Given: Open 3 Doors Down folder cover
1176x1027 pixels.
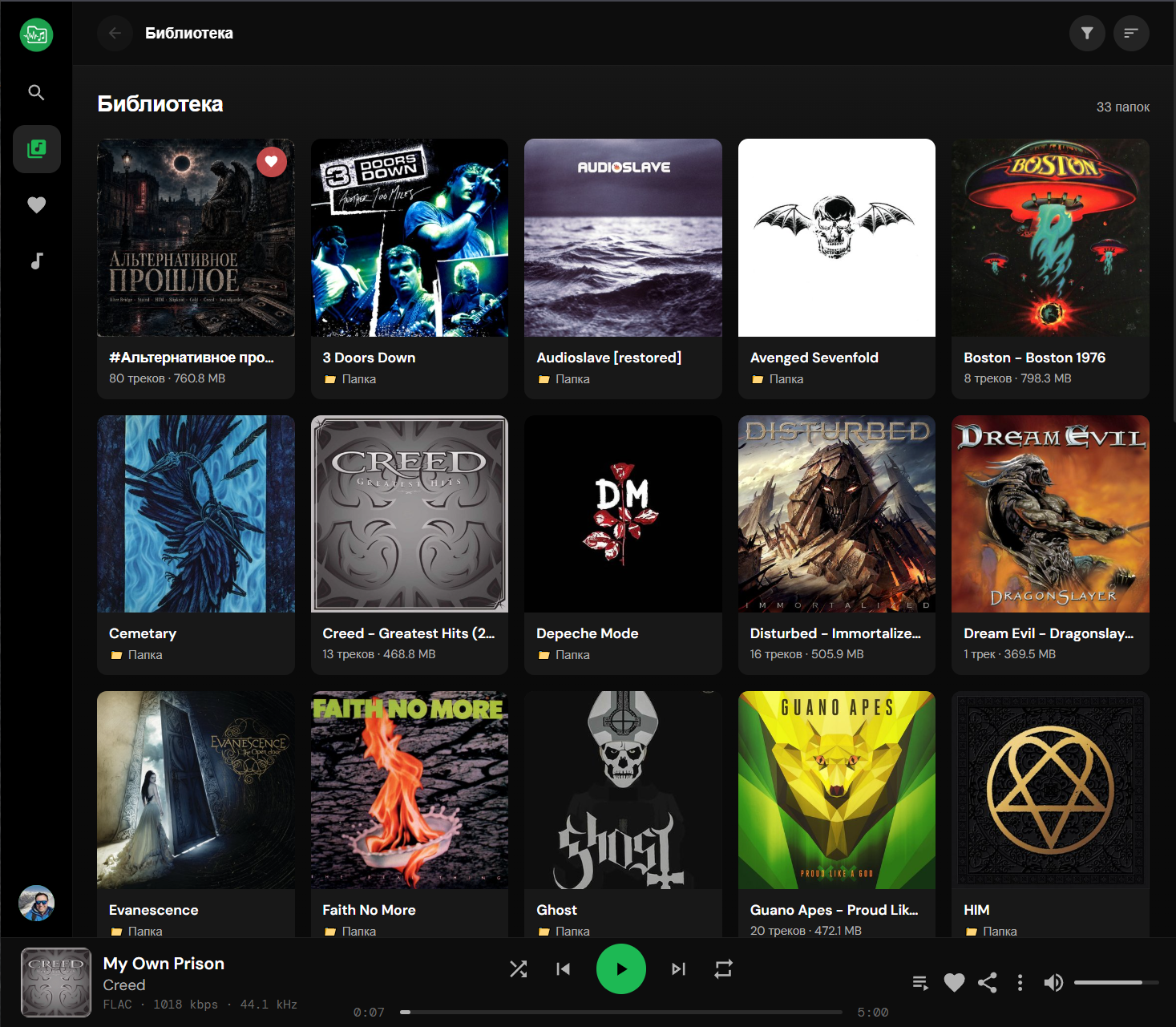Looking at the screenshot, I should [410, 237].
